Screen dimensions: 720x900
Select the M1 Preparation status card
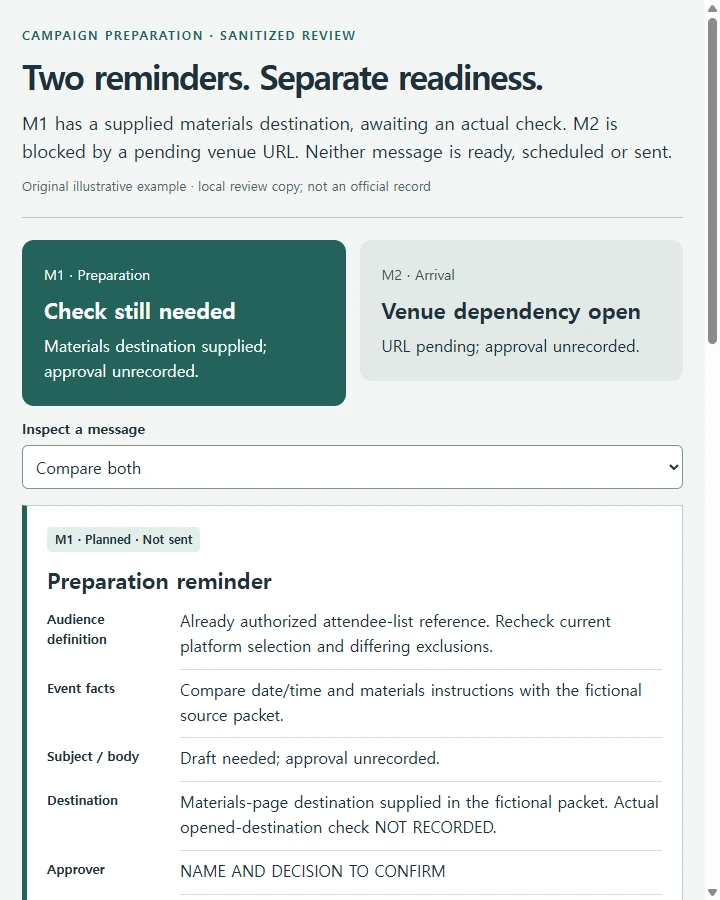pos(184,323)
